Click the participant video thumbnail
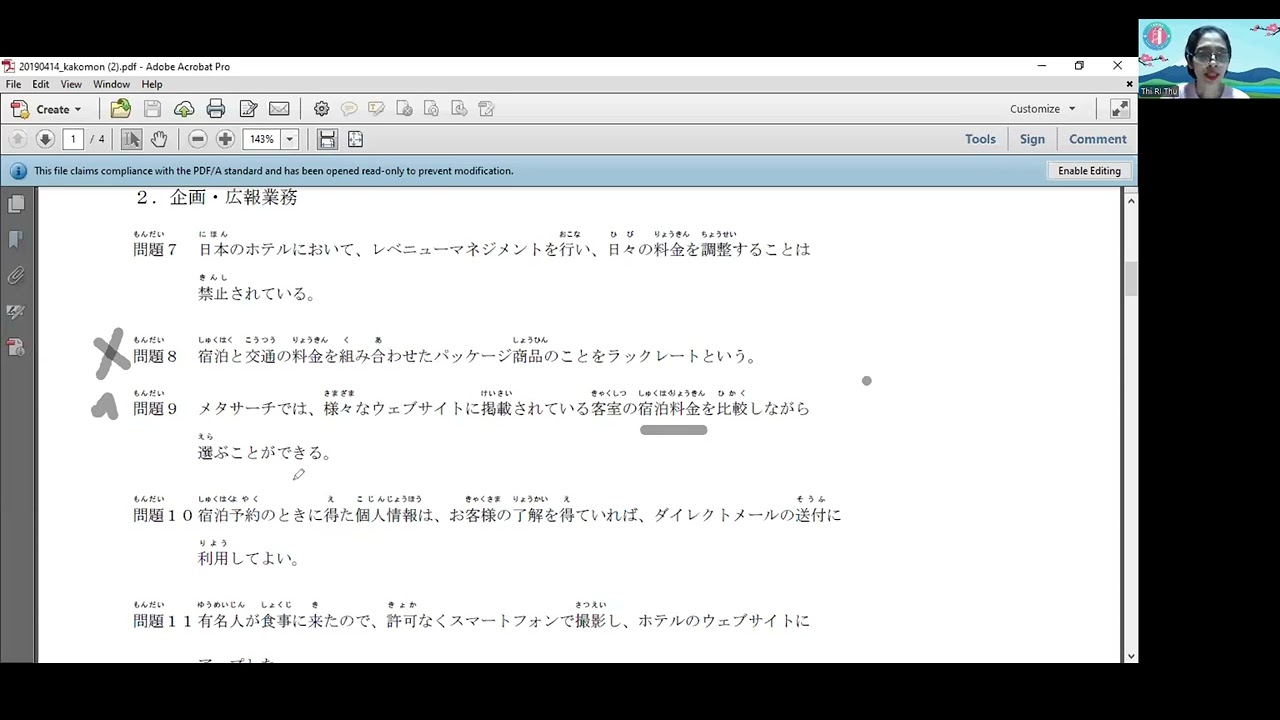The height and width of the screenshot is (720, 1280). click(x=1209, y=59)
